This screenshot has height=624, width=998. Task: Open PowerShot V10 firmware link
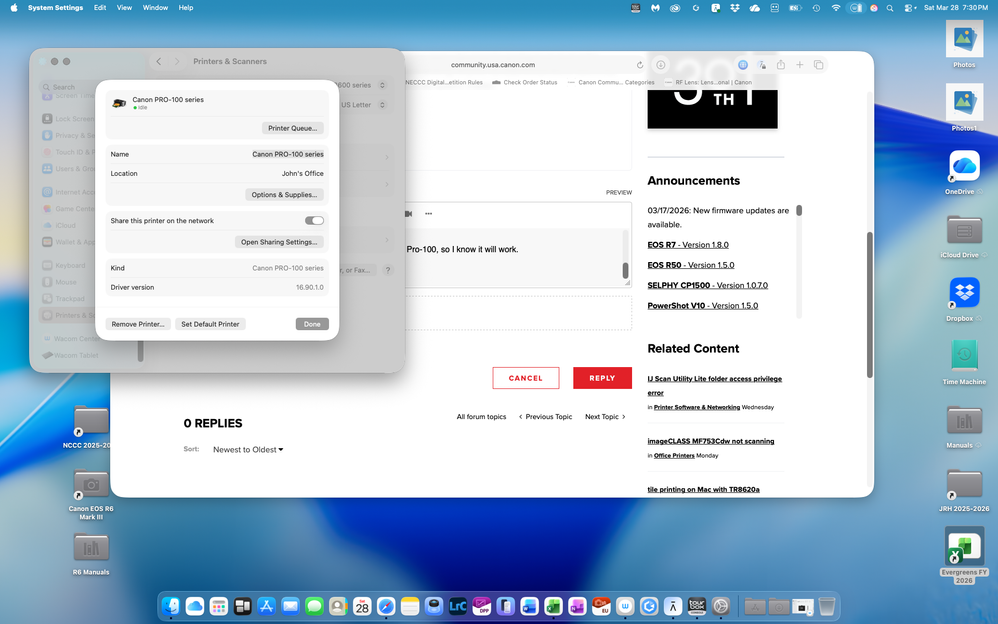(703, 306)
